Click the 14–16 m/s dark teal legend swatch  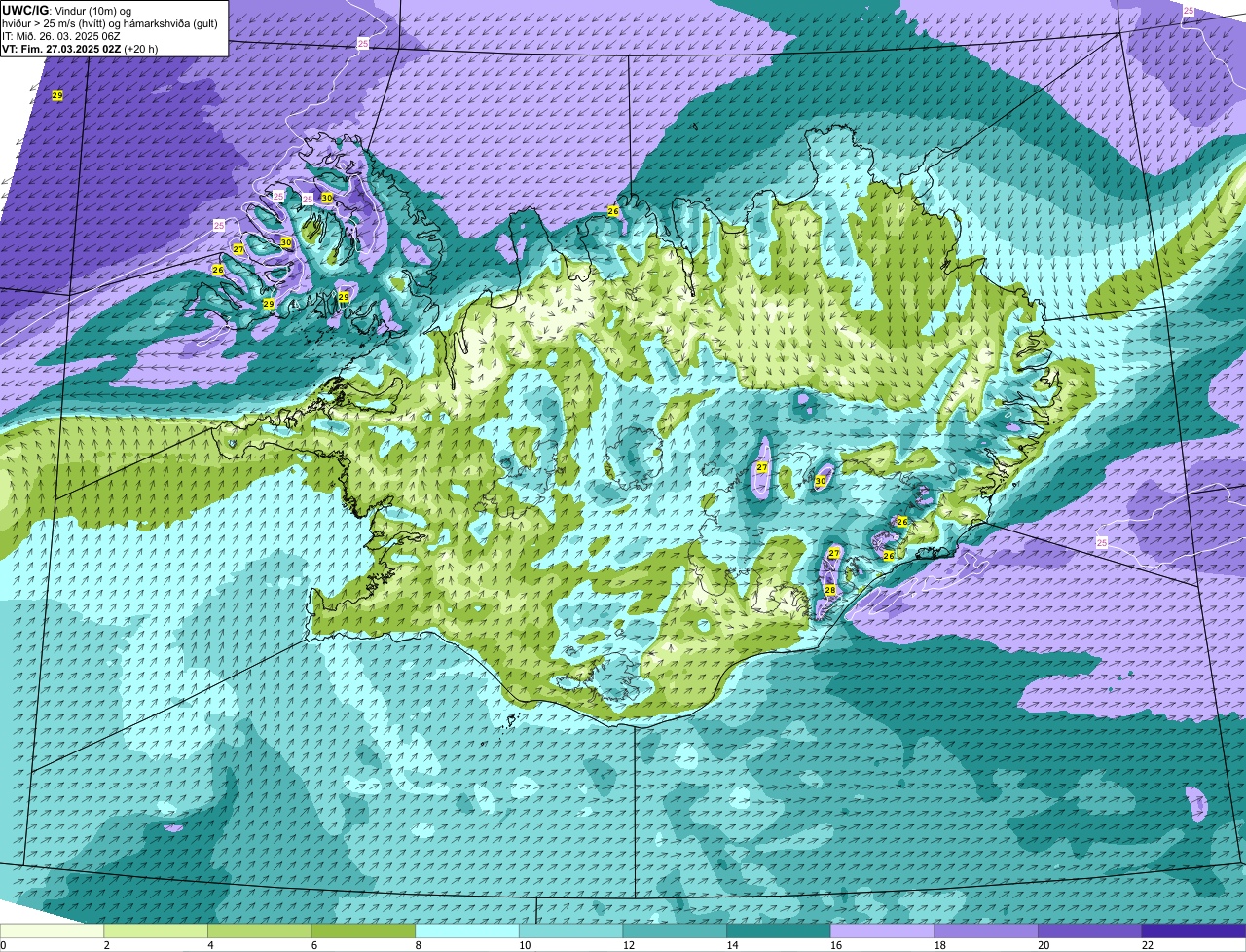(x=779, y=931)
